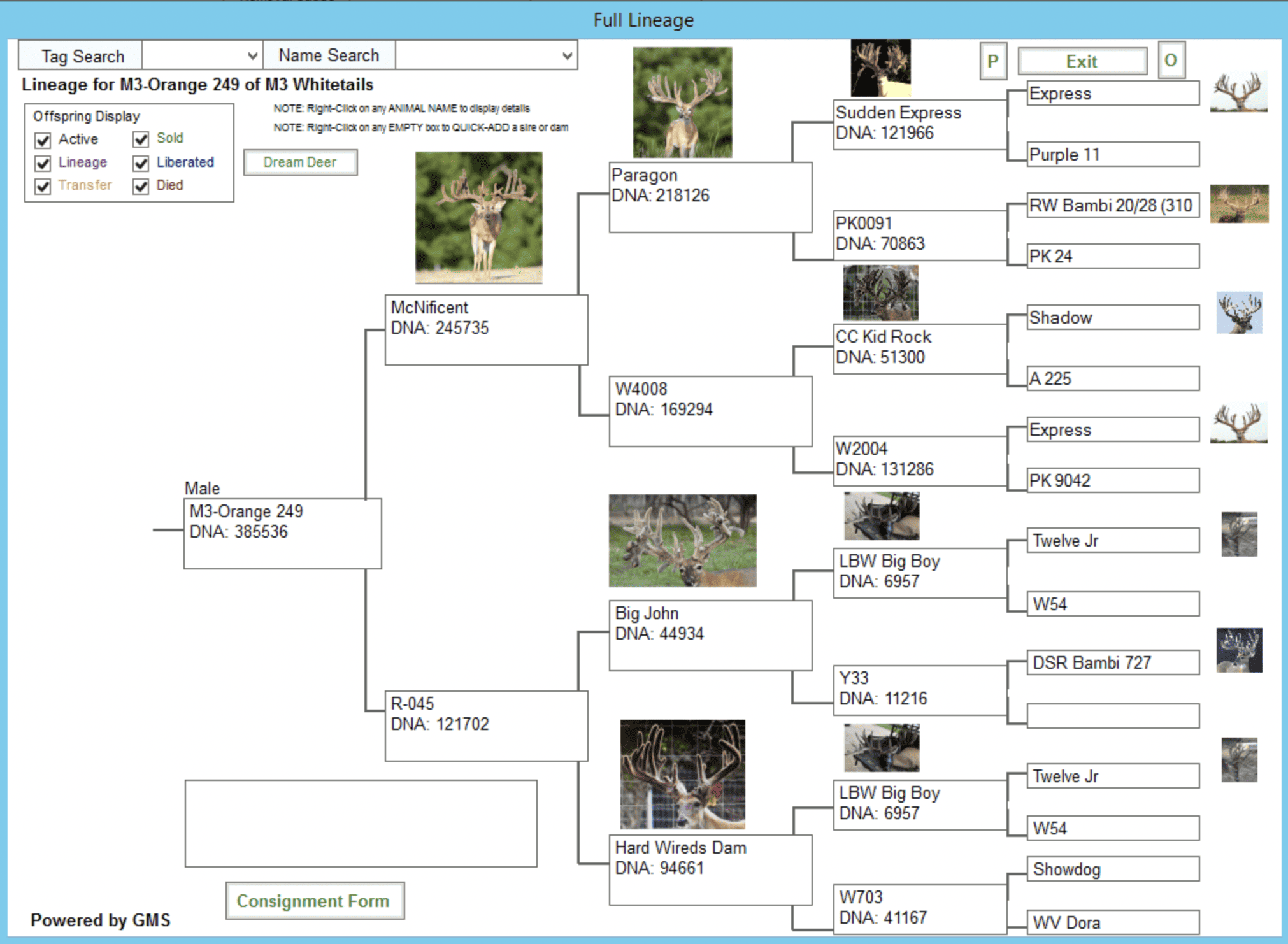The image size is (1288, 944).
Task: Click the Dream Deer button
Action: click(x=300, y=162)
